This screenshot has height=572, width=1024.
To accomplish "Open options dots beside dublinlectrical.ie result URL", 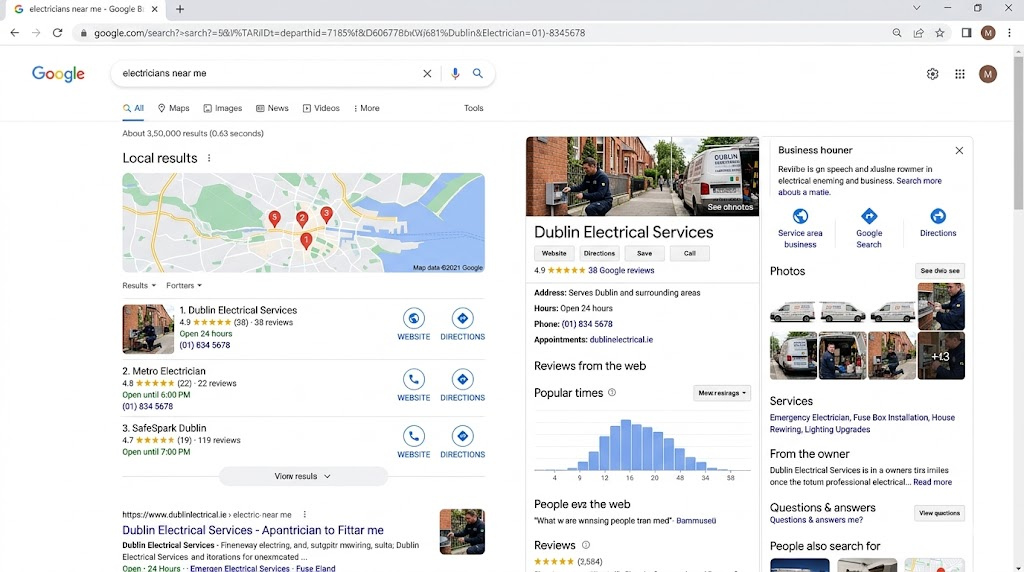I will (x=304, y=515).
